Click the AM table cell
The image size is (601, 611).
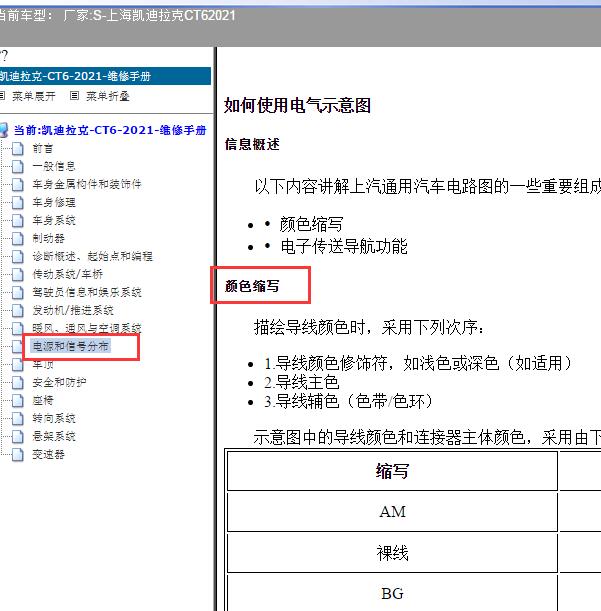click(x=392, y=512)
